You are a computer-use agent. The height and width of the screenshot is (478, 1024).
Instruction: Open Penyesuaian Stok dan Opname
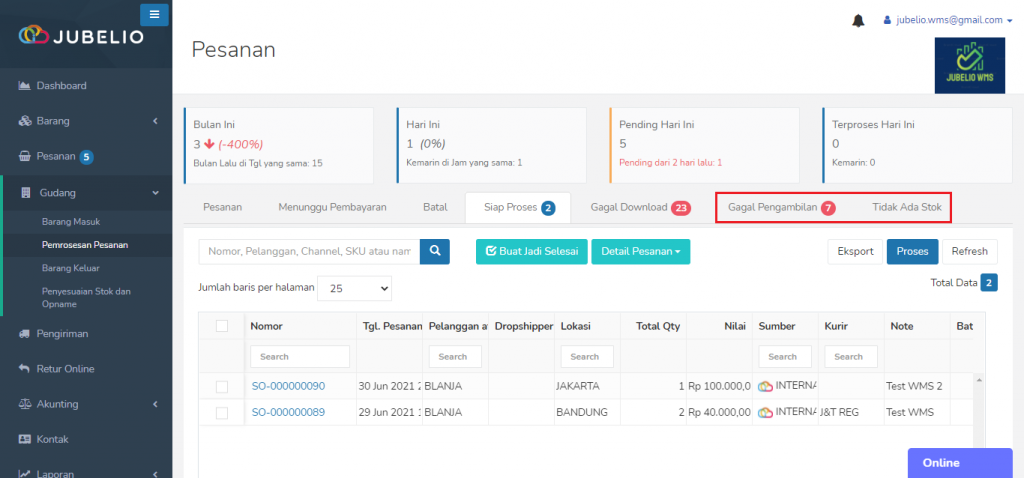click(x=86, y=298)
